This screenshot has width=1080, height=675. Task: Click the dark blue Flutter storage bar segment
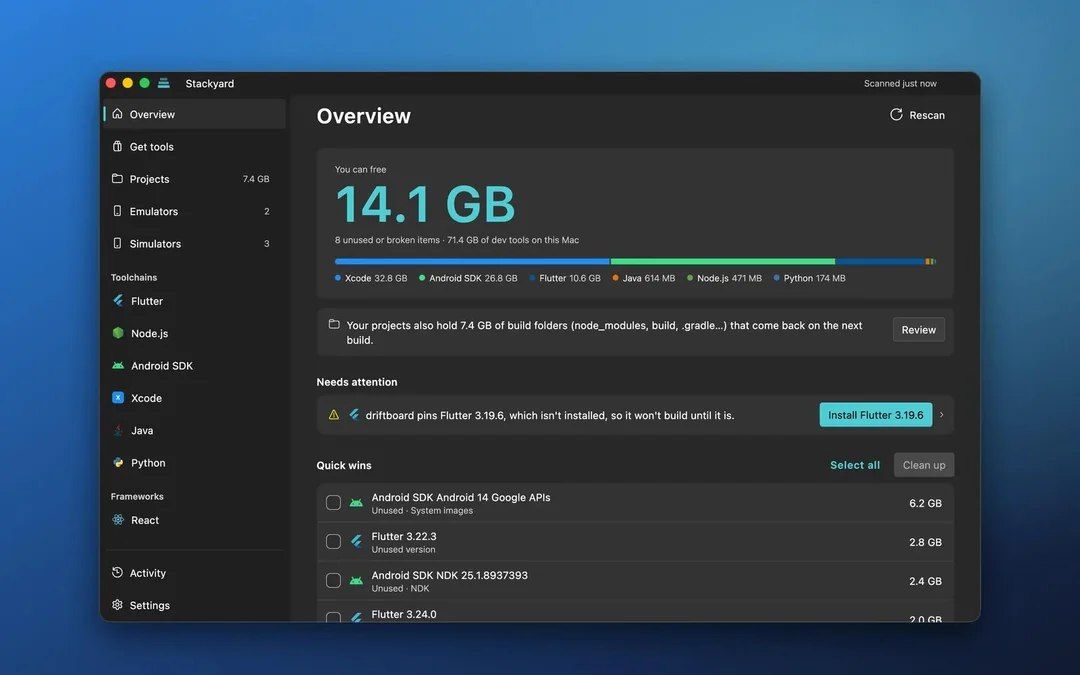(x=880, y=262)
